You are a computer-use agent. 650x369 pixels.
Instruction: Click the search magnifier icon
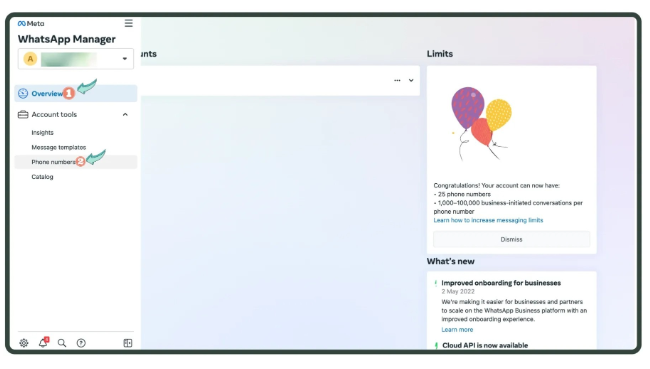(62, 343)
